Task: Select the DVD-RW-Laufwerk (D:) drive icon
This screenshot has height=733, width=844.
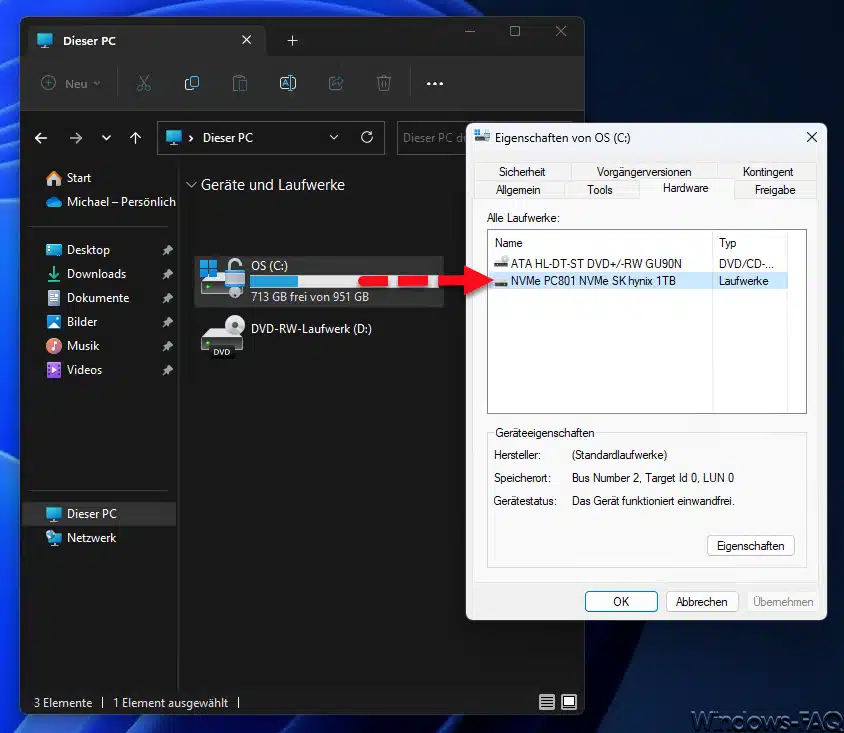Action: (223, 336)
